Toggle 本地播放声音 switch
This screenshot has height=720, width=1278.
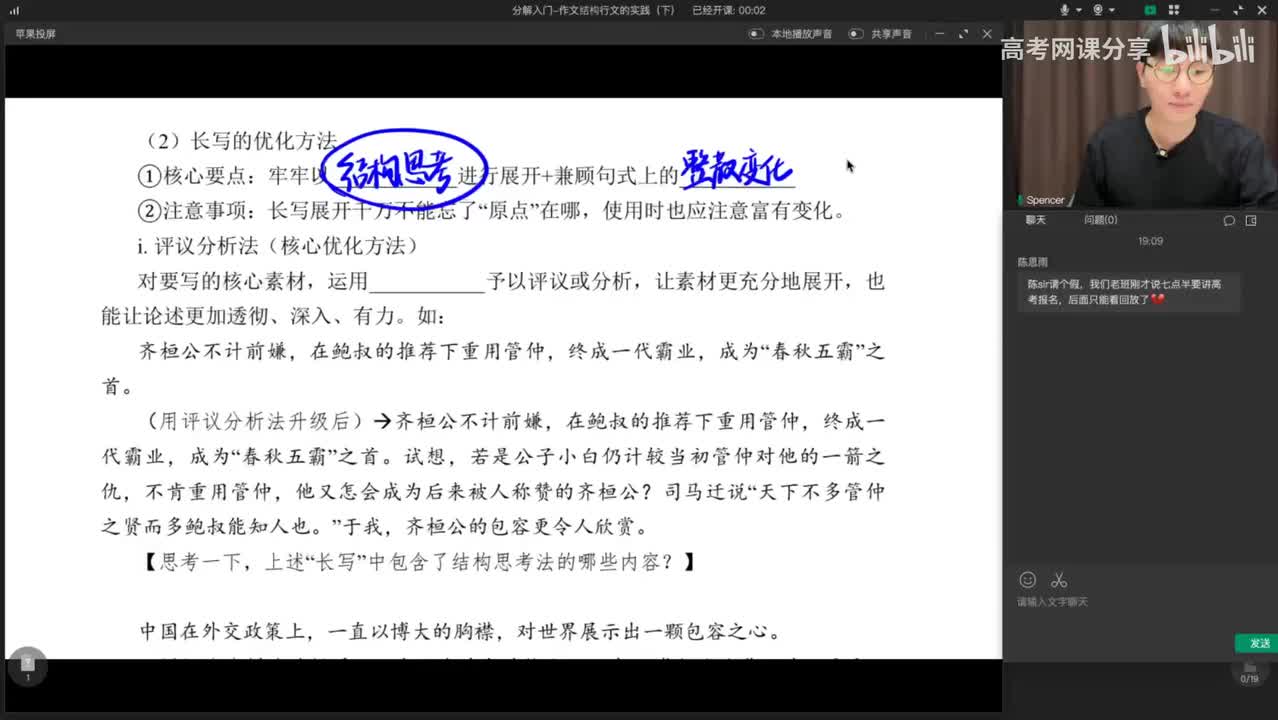[756, 34]
